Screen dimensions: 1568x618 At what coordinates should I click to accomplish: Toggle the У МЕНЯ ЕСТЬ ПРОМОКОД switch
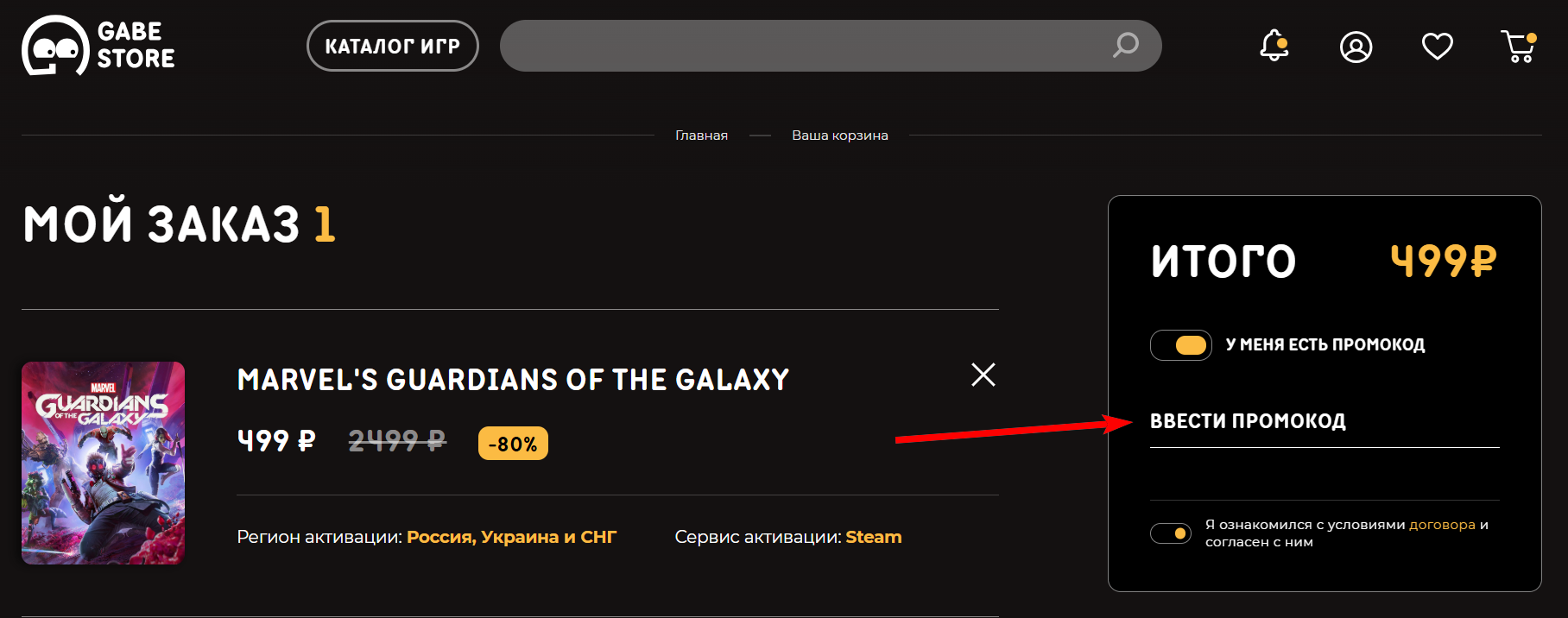point(1181,345)
